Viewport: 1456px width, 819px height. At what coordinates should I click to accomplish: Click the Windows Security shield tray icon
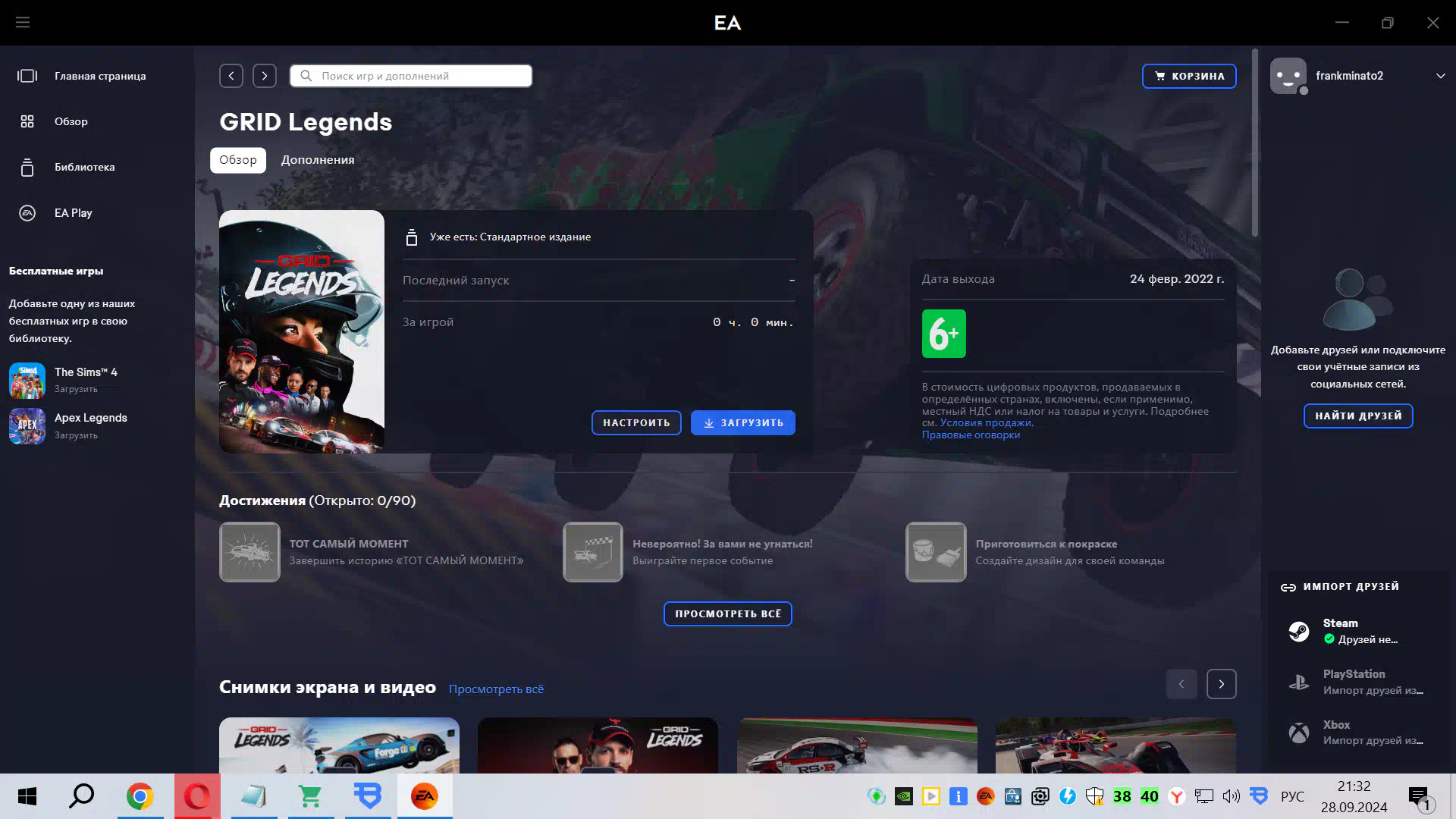coord(1095,796)
